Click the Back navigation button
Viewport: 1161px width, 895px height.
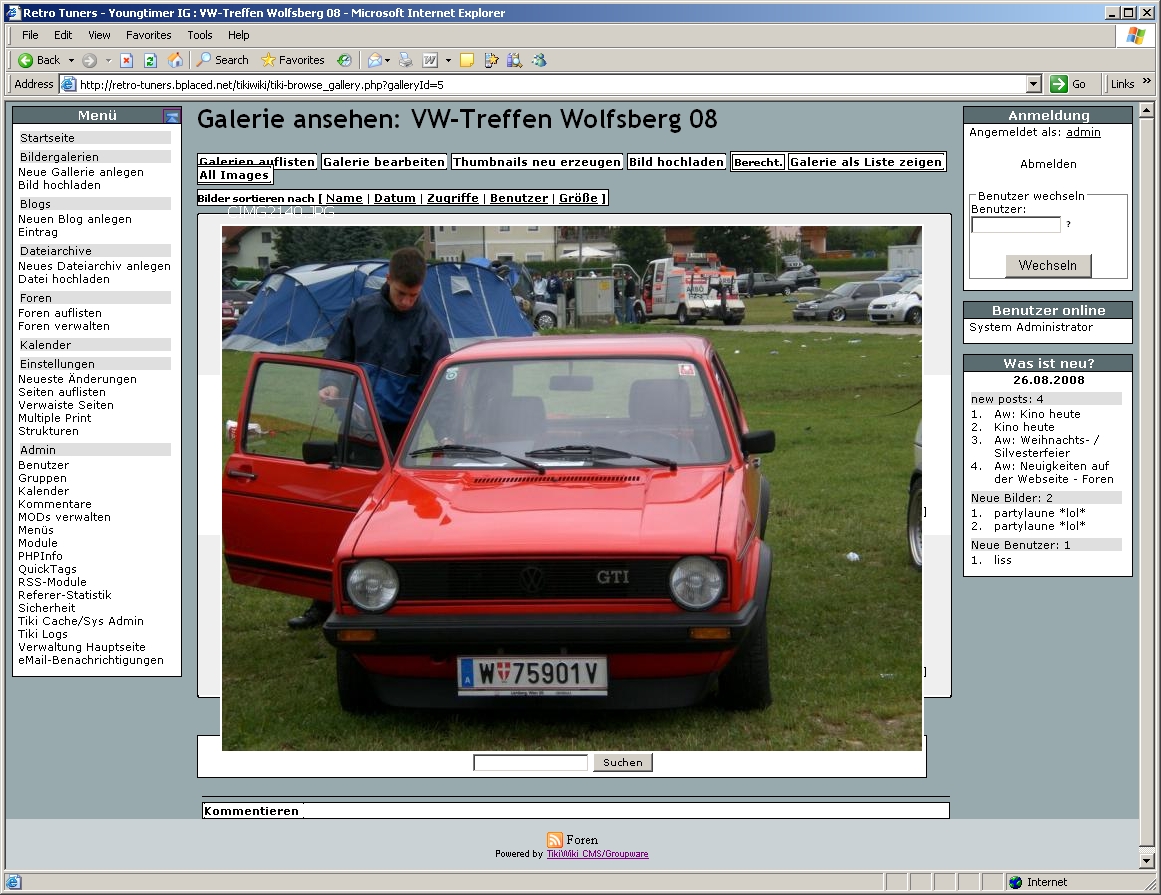[39, 60]
